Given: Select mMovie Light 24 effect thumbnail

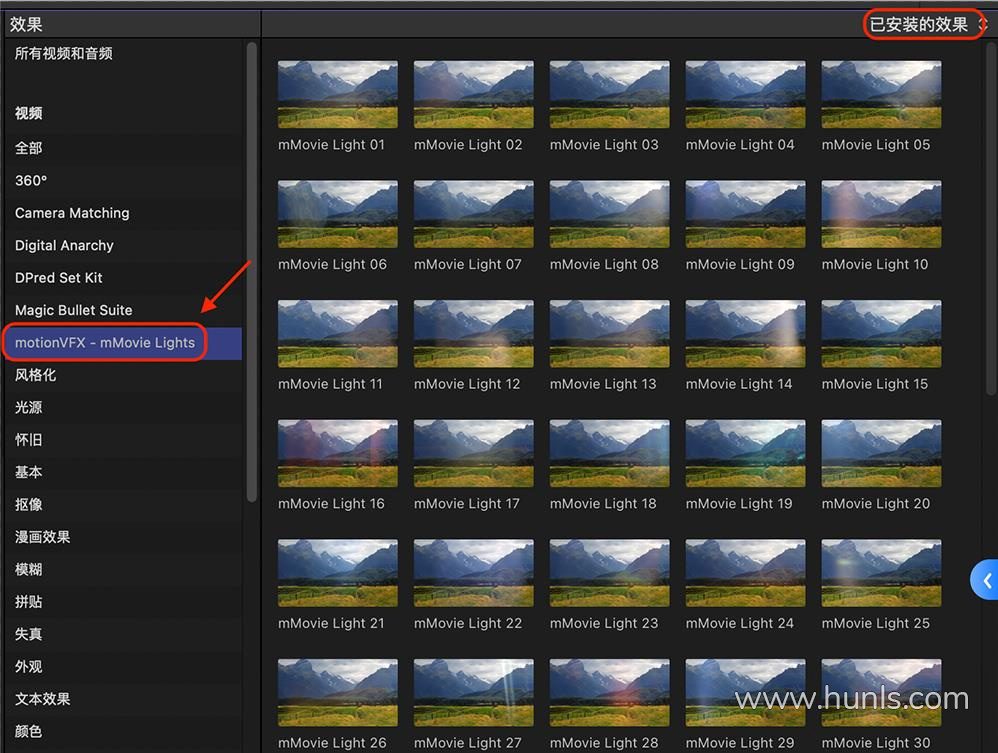Looking at the screenshot, I should tap(745, 573).
